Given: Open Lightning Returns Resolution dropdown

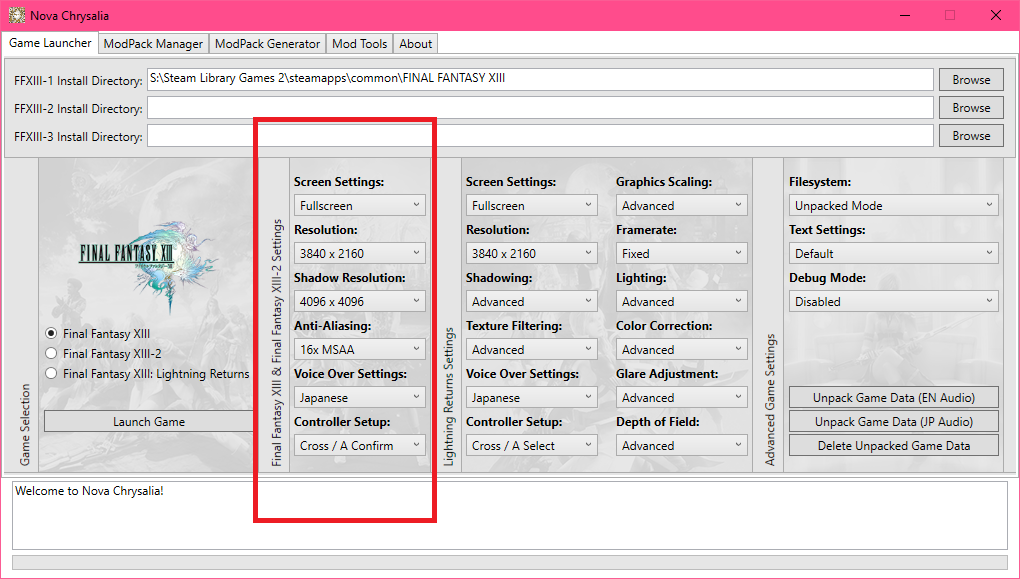Looking at the screenshot, I should click(531, 254).
